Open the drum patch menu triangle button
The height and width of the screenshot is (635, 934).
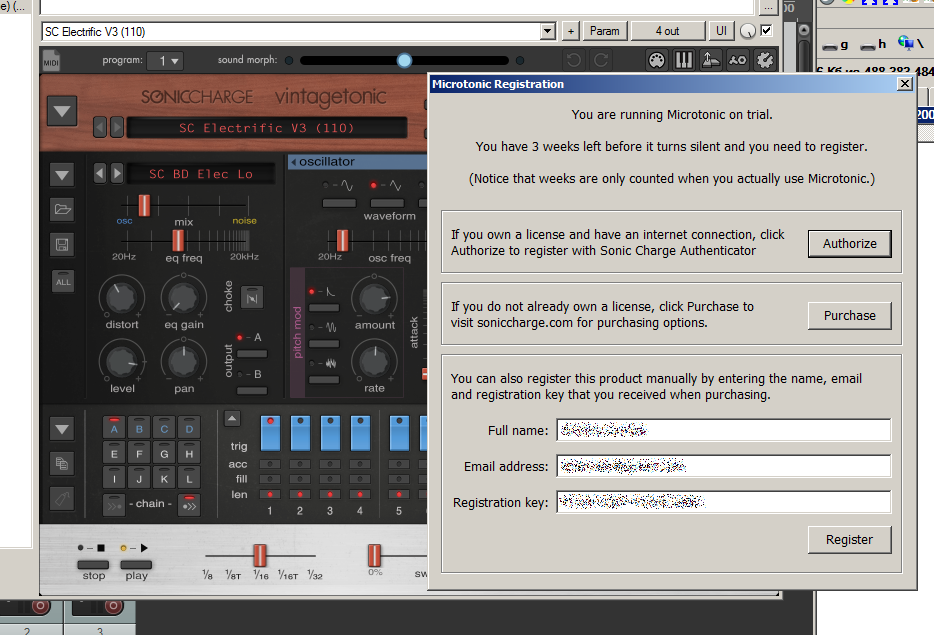(x=62, y=175)
